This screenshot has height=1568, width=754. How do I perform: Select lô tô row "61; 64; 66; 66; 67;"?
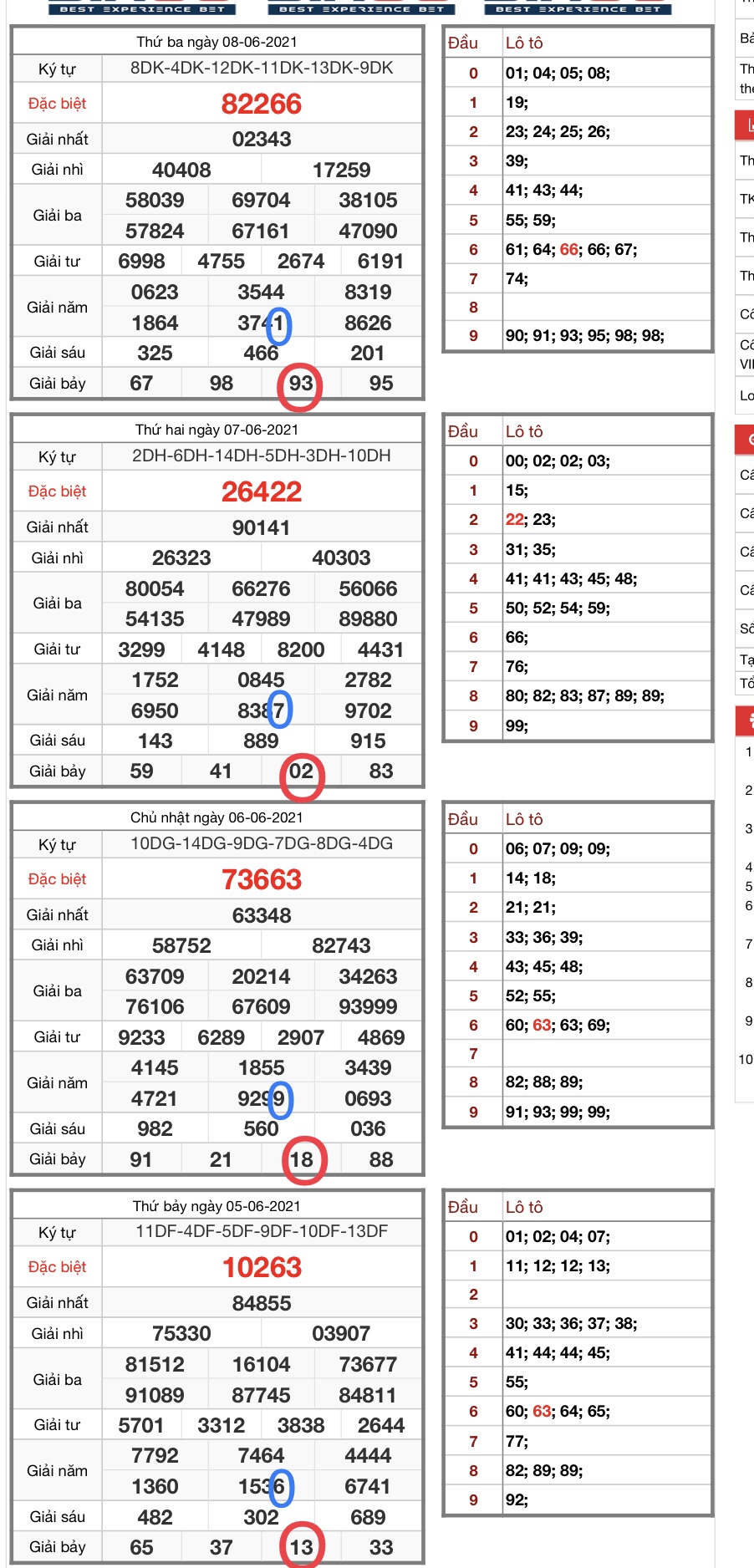tap(571, 249)
